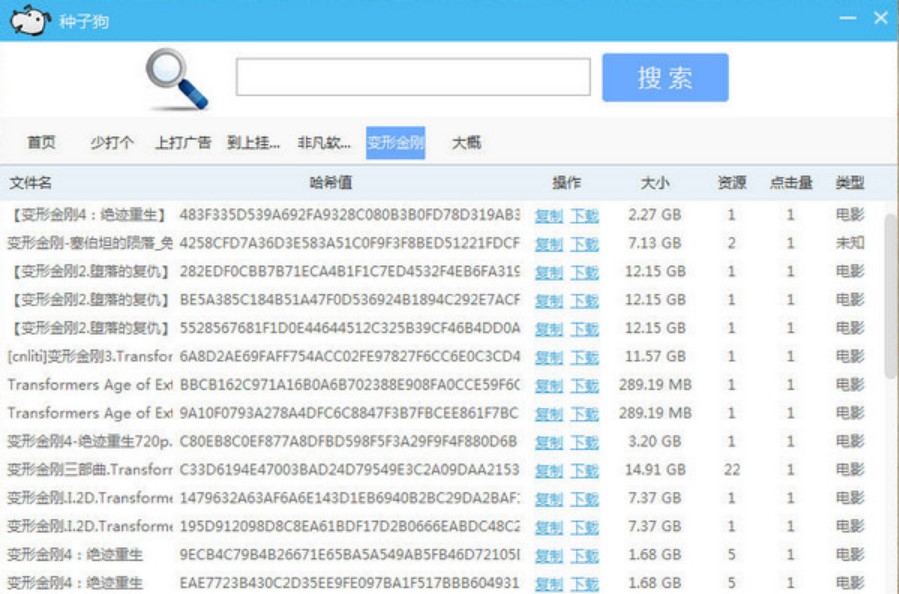Focus the search keyword input box
The height and width of the screenshot is (594, 899).
[413, 77]
